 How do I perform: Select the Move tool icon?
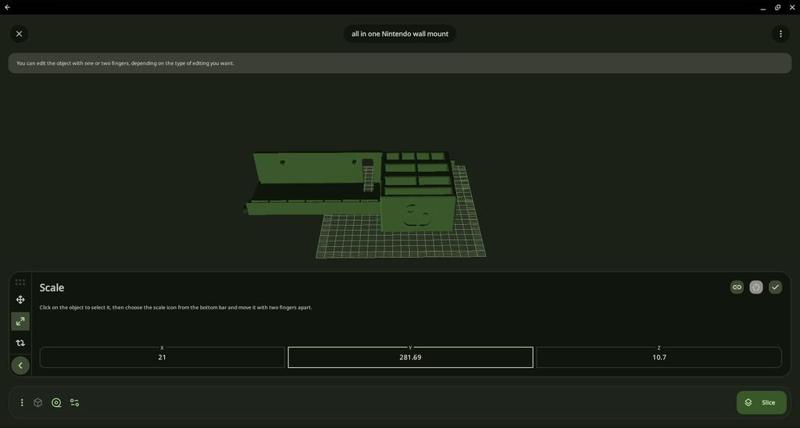(x=20, y=300)
